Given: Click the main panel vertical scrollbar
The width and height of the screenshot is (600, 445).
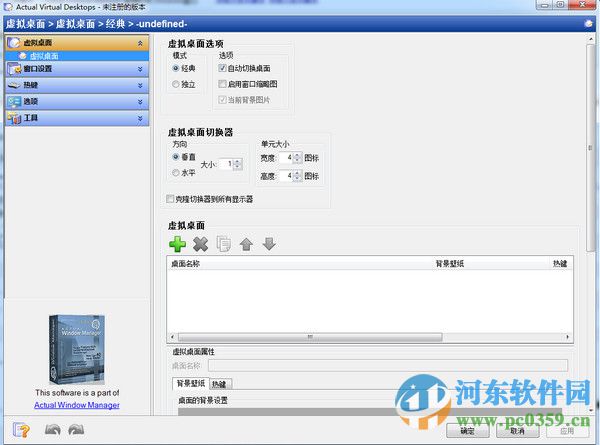Looking at the screenshot, I should tap(590, 148).
